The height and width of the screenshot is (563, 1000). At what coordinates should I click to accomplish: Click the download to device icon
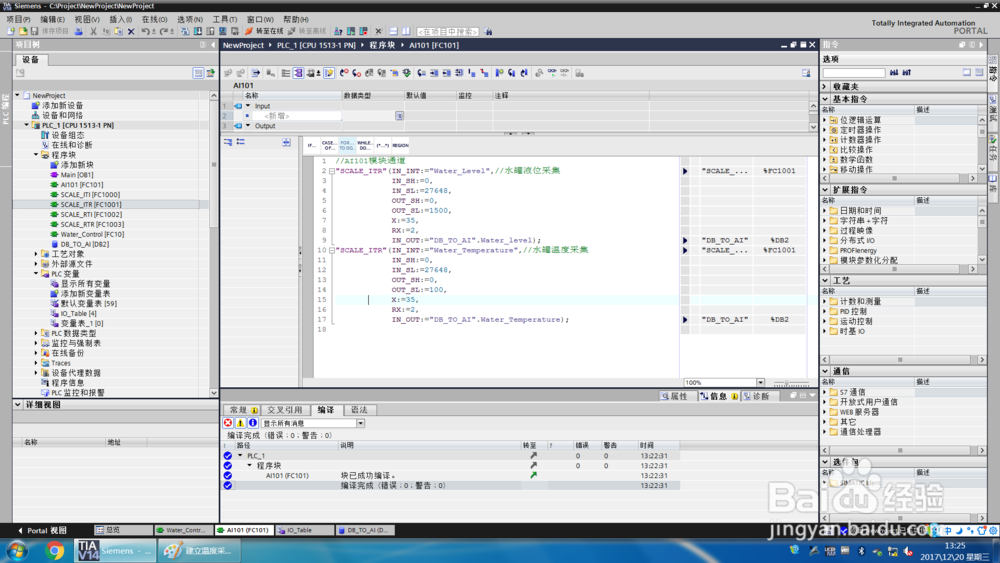point(198,31)
